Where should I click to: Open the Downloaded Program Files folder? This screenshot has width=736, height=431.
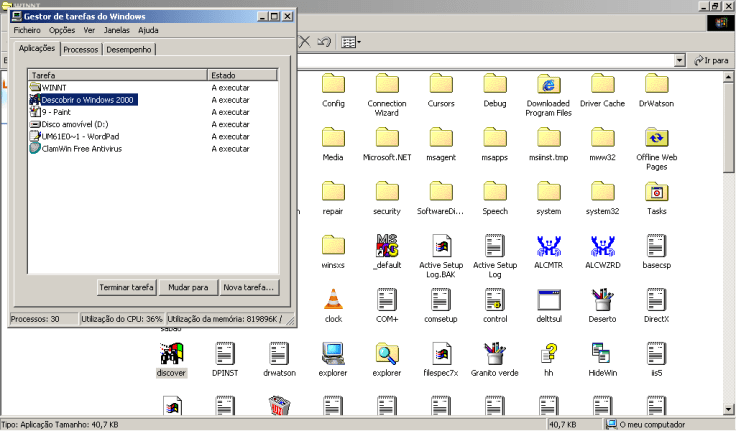[x=548, y=85]
